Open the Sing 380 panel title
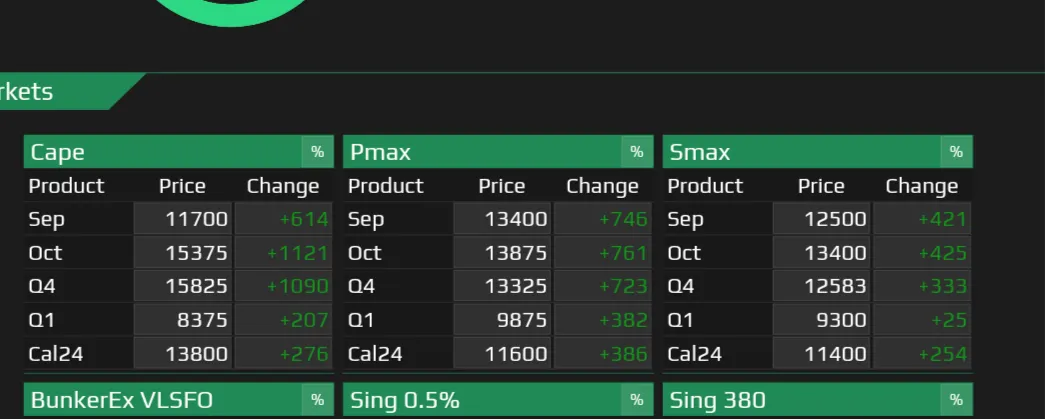The height and width of the screenshot is (419, 1045). [x=718, y=400]
